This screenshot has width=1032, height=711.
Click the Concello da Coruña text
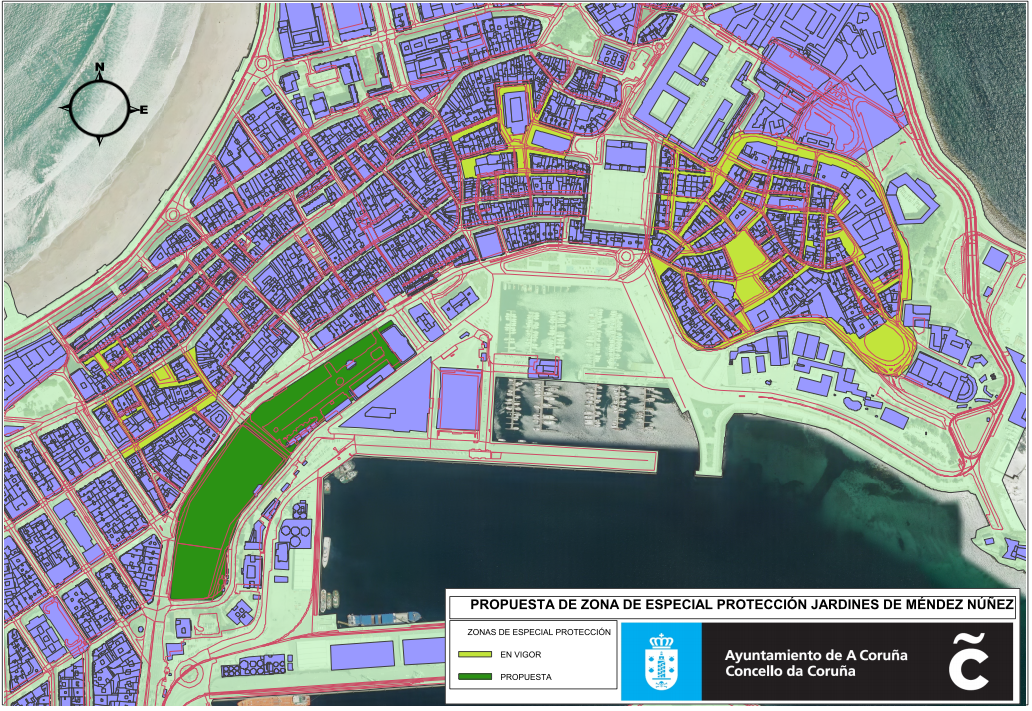tap(790, 670)
